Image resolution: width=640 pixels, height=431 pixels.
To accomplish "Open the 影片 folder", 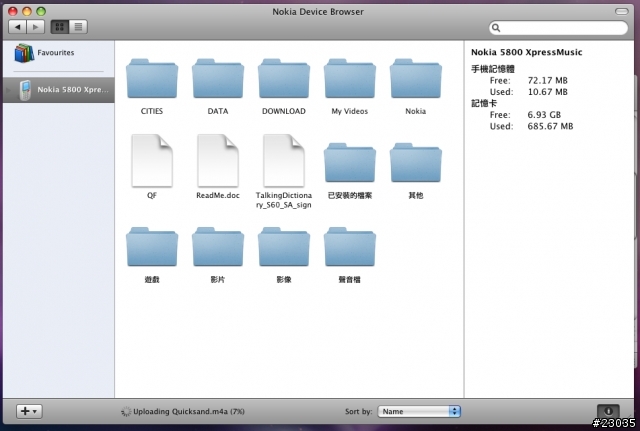I will pyautogui.click(x=218, y=247).
